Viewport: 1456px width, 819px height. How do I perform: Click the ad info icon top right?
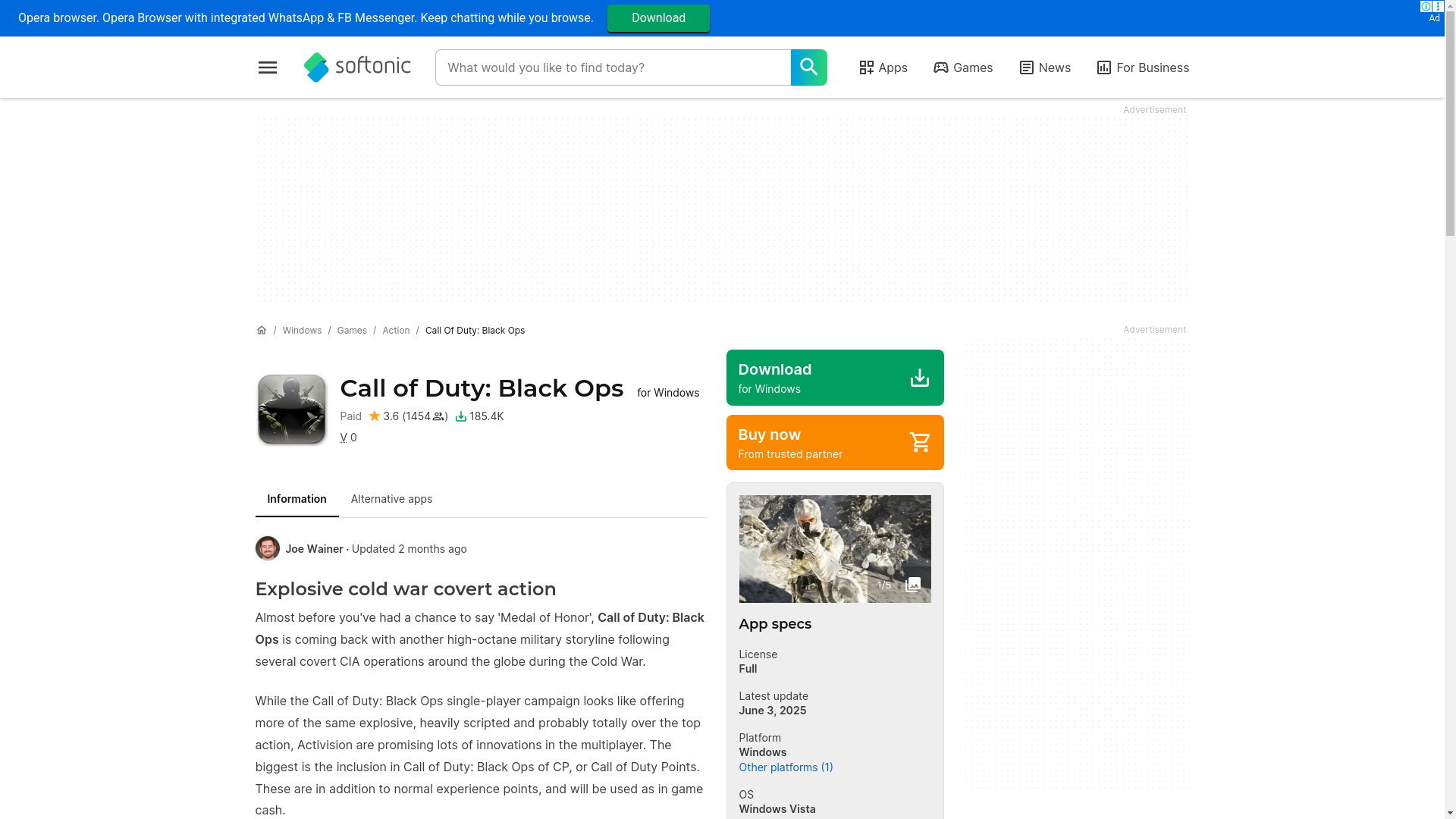[1426, 6]
